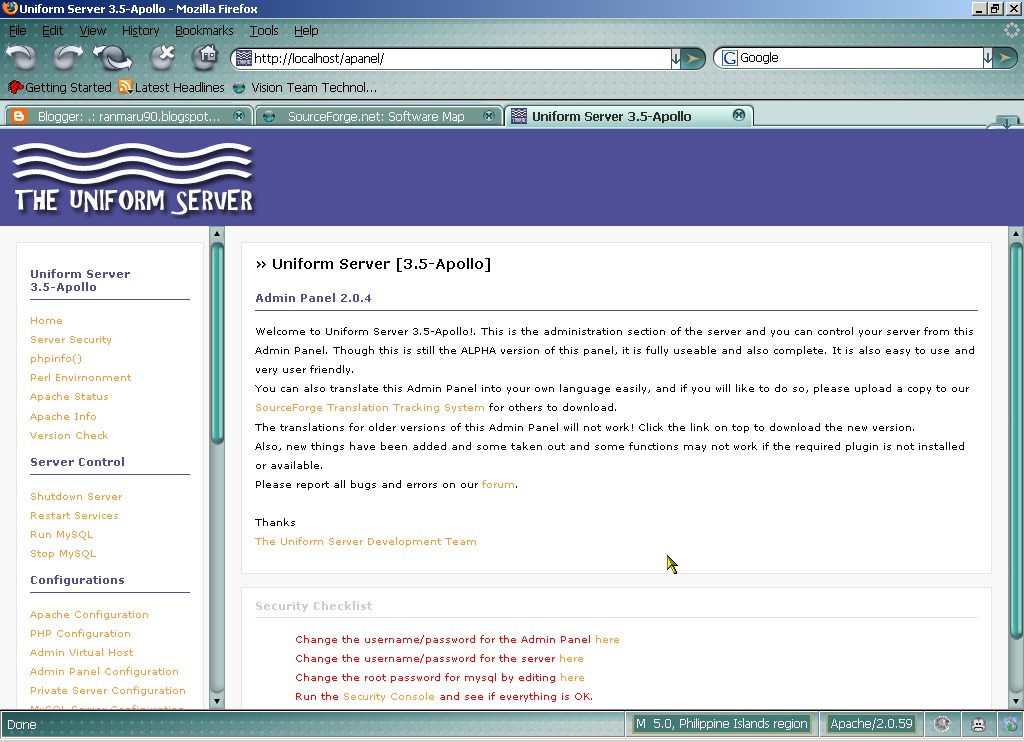This screenshot has width=1024, height=742.
Task: Open the SourceForge Translation Tracking System link
Action: click(370, 408)
